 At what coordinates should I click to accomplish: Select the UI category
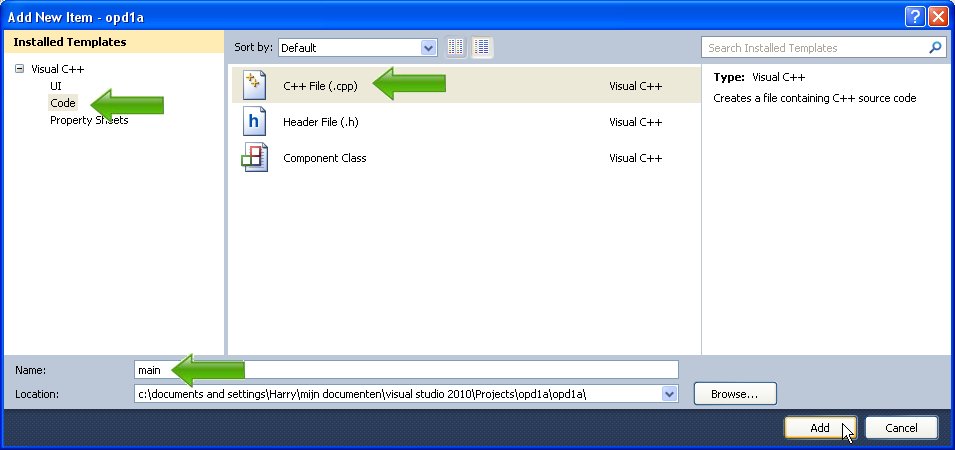tap(56, 86)
